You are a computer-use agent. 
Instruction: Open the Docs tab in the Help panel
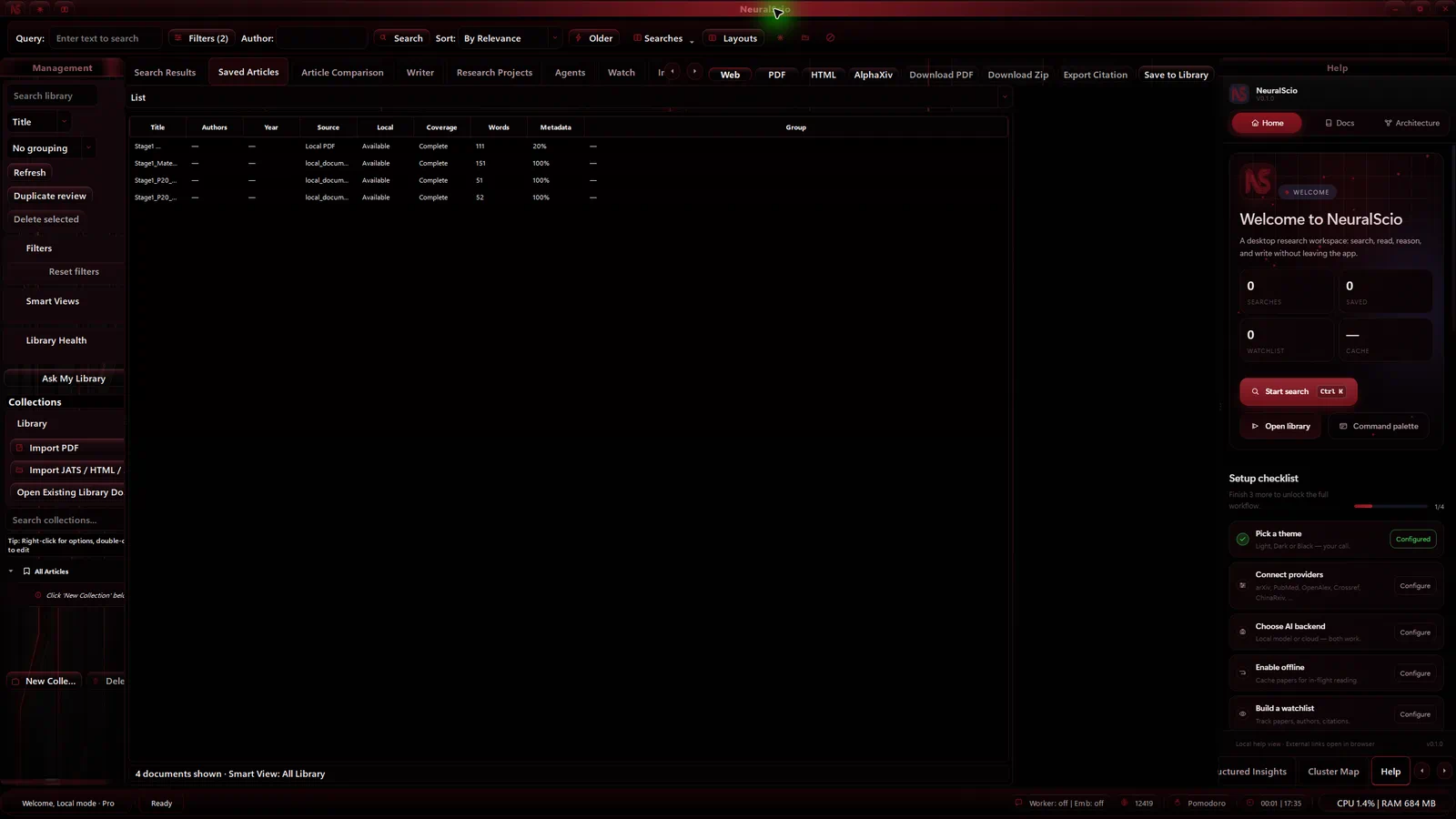[1340, 123]
